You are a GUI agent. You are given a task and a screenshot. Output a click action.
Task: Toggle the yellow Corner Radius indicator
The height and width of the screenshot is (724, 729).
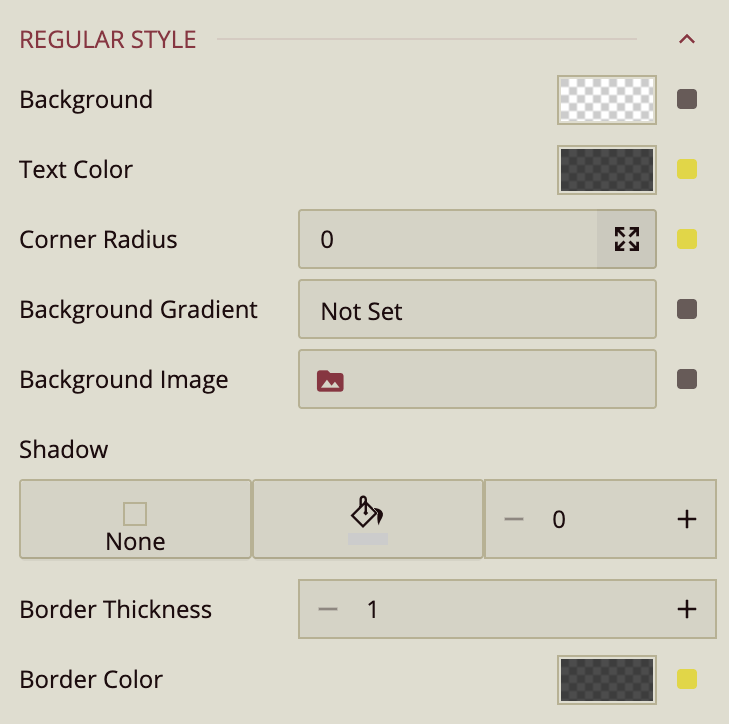tap(687, 240)
